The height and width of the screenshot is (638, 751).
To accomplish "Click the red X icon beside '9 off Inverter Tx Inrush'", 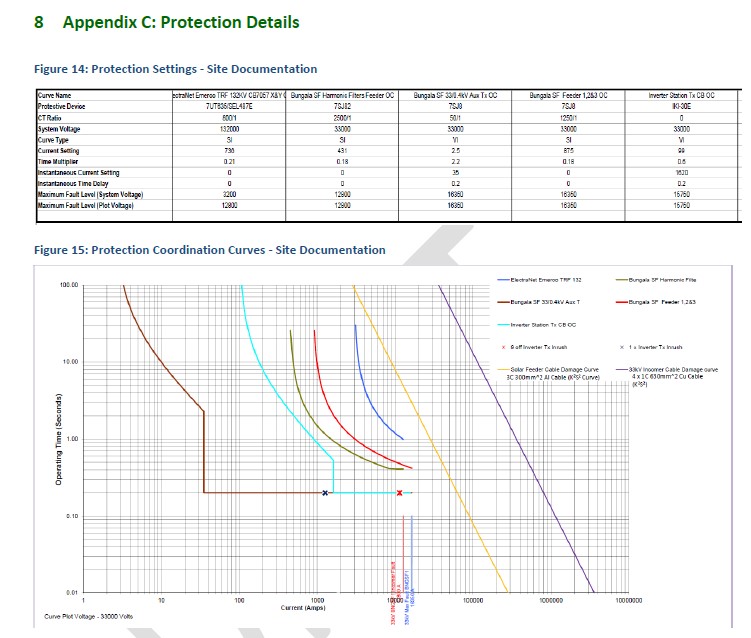I will click(x=503, y=346).
